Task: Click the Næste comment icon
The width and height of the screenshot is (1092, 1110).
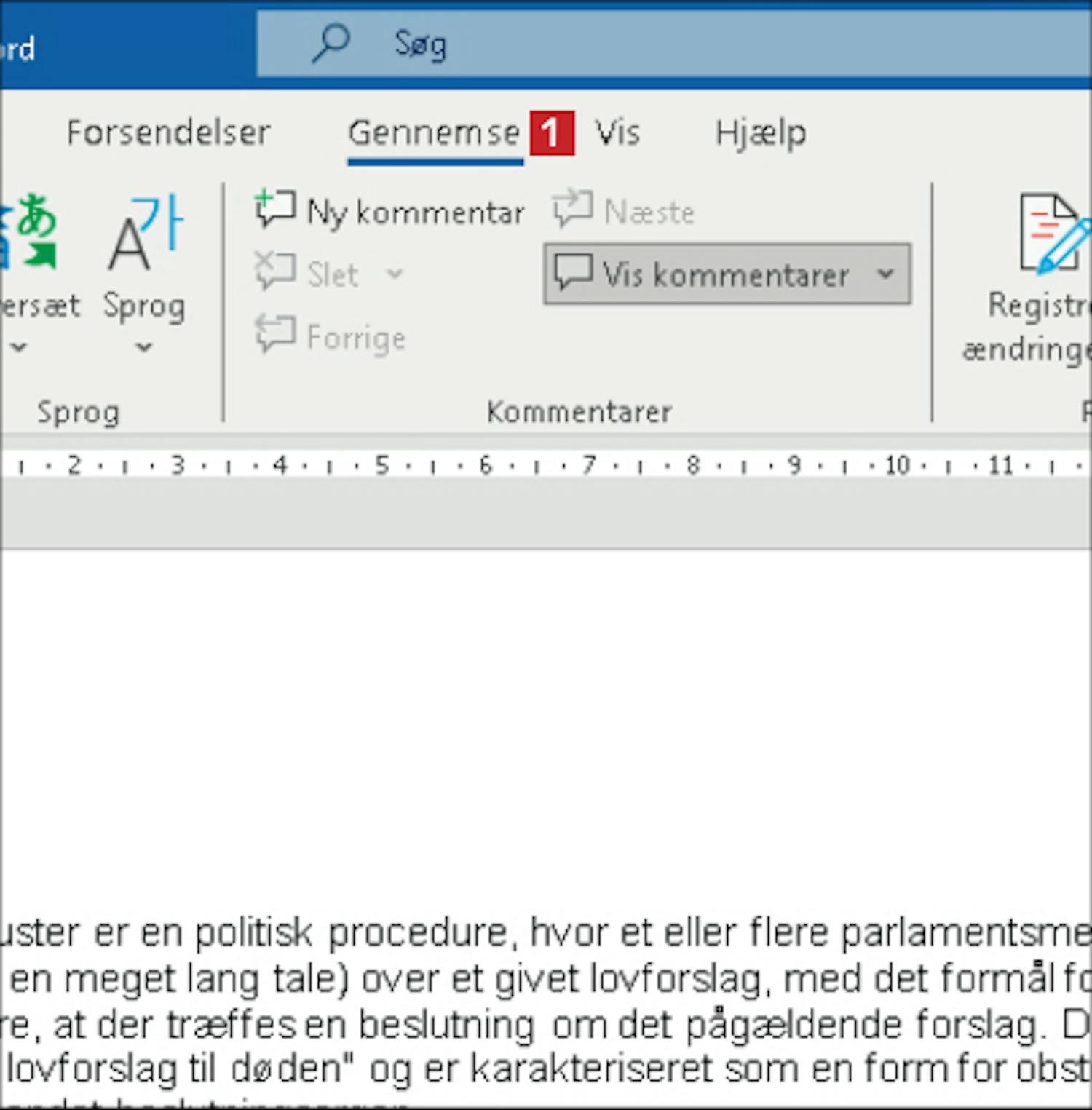Action: pyautogui.click(x=572, y=209)
